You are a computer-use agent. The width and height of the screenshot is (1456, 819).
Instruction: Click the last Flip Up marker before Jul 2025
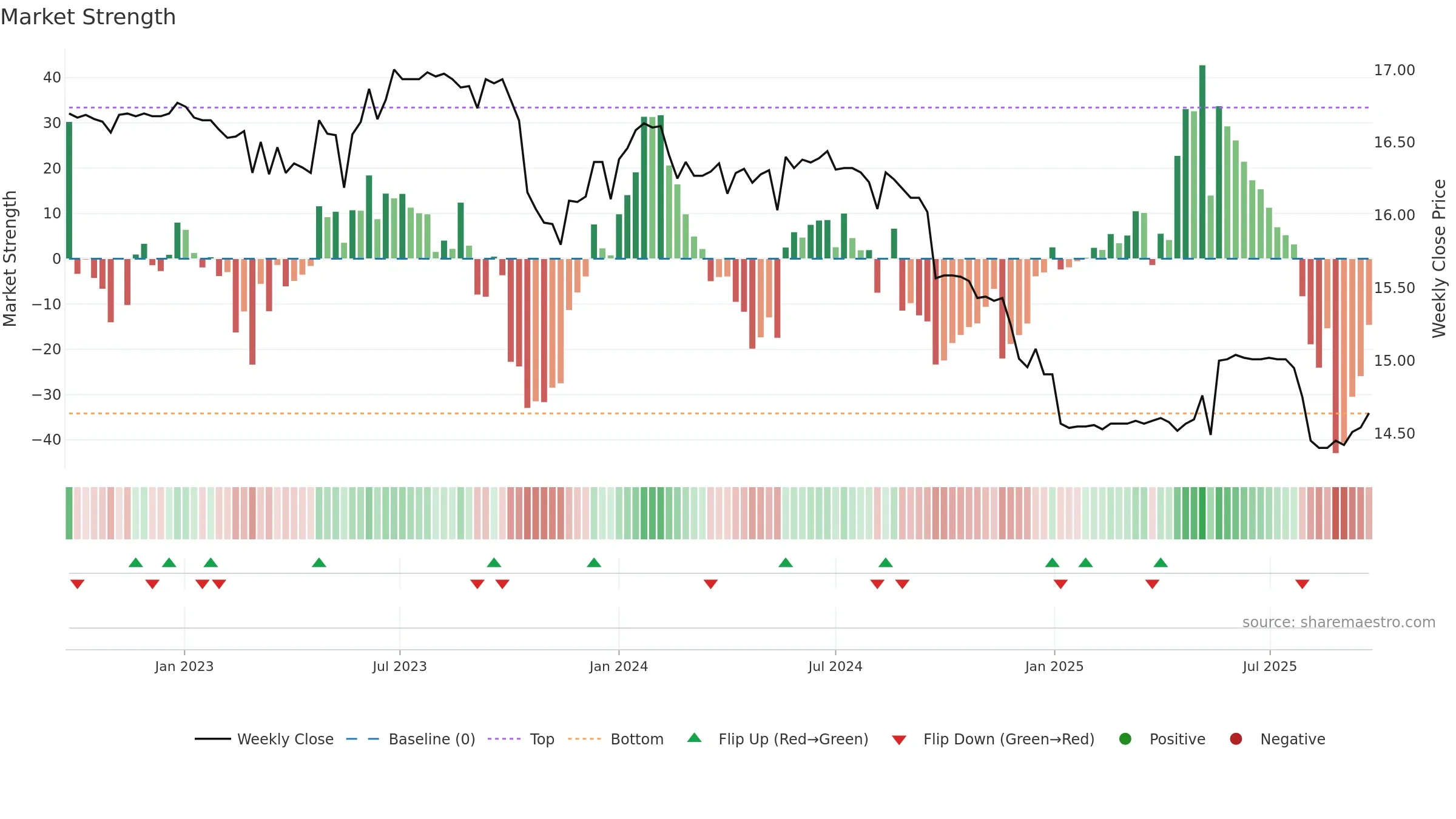pos(1161,562)
